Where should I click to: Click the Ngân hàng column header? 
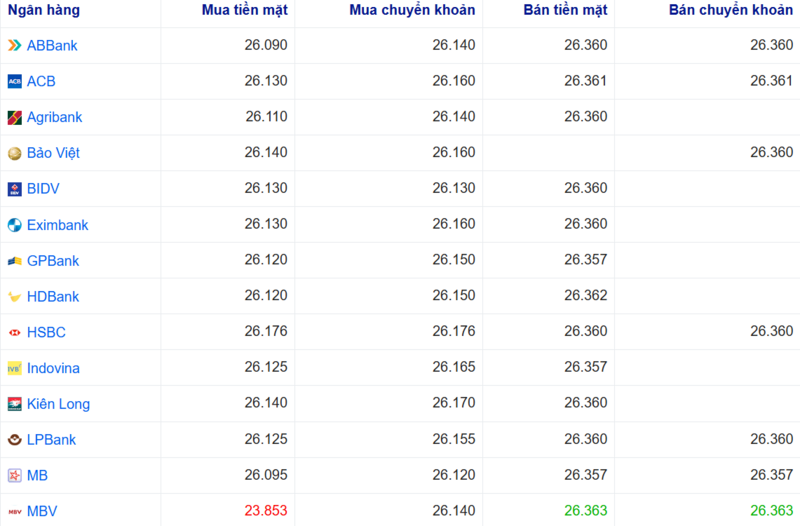(x=44, y=10)
